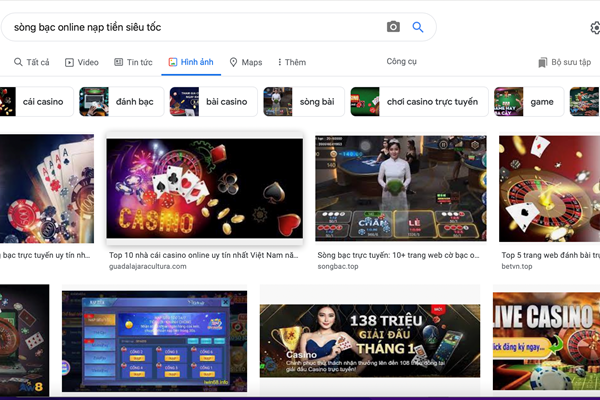Switch to the Tin tức tab

(x=133, y=62)
